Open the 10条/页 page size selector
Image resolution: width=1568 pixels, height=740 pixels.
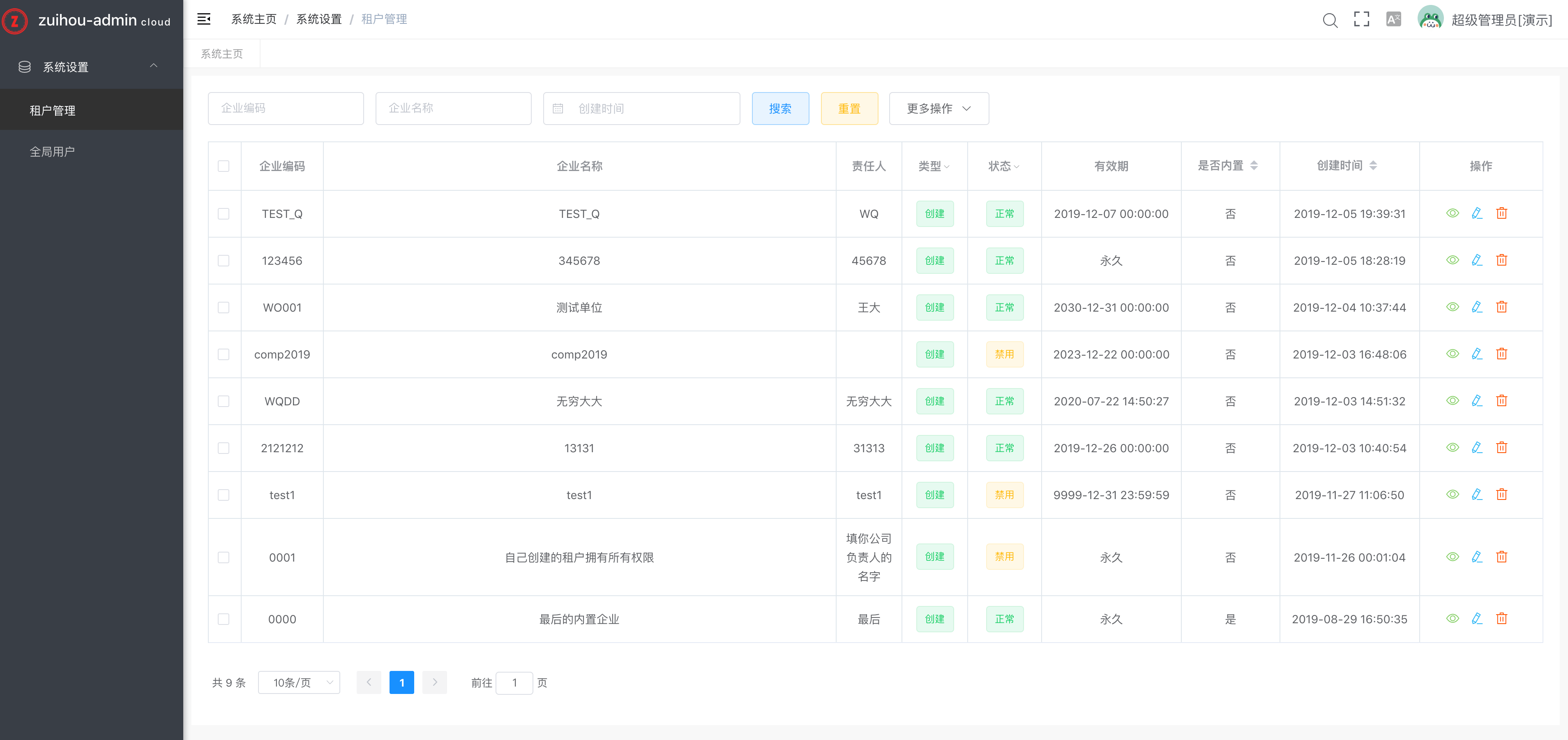pyautogui.click(x=299, y=683)
